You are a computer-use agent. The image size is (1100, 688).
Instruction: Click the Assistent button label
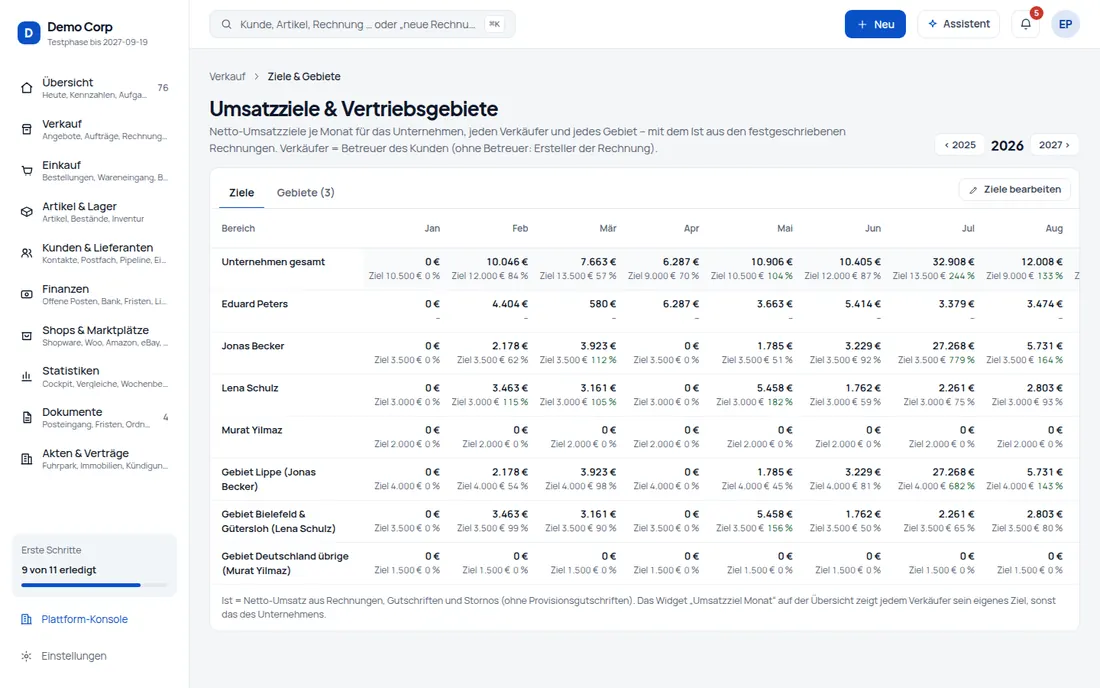966,24
